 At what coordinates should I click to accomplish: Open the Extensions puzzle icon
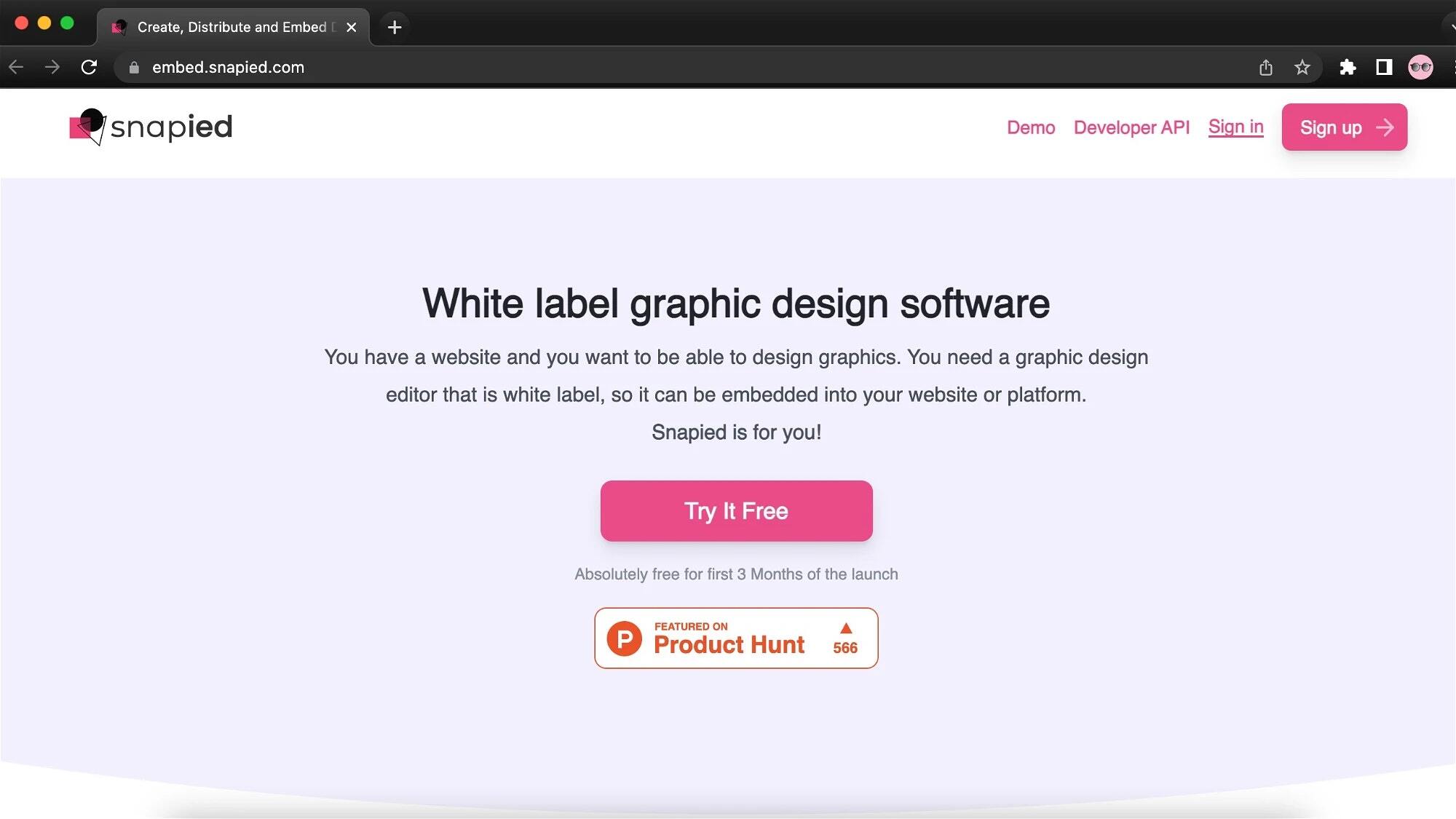point(1348,68)
